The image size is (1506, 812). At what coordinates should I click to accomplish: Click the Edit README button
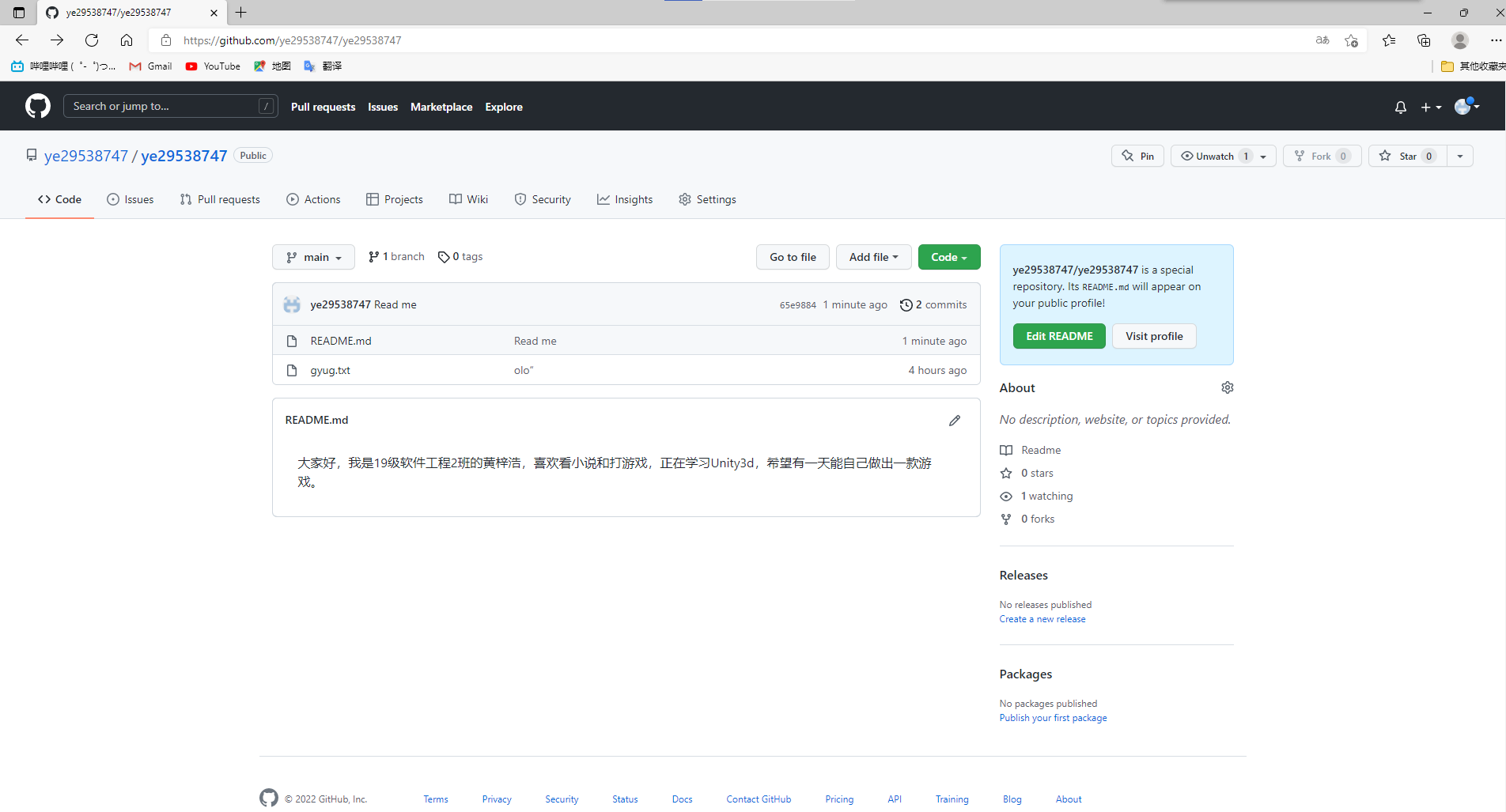(1059, 336)
